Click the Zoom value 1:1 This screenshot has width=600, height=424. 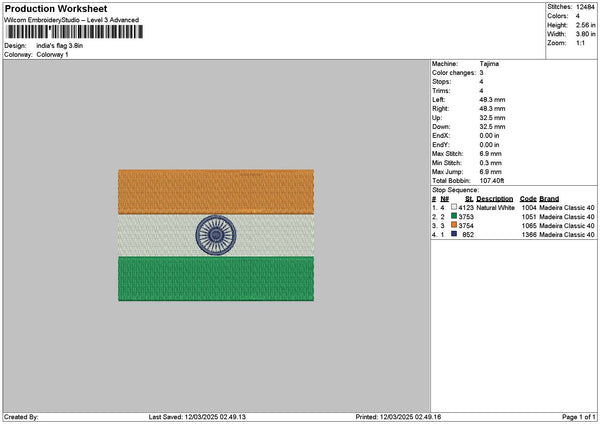[583, 44]
